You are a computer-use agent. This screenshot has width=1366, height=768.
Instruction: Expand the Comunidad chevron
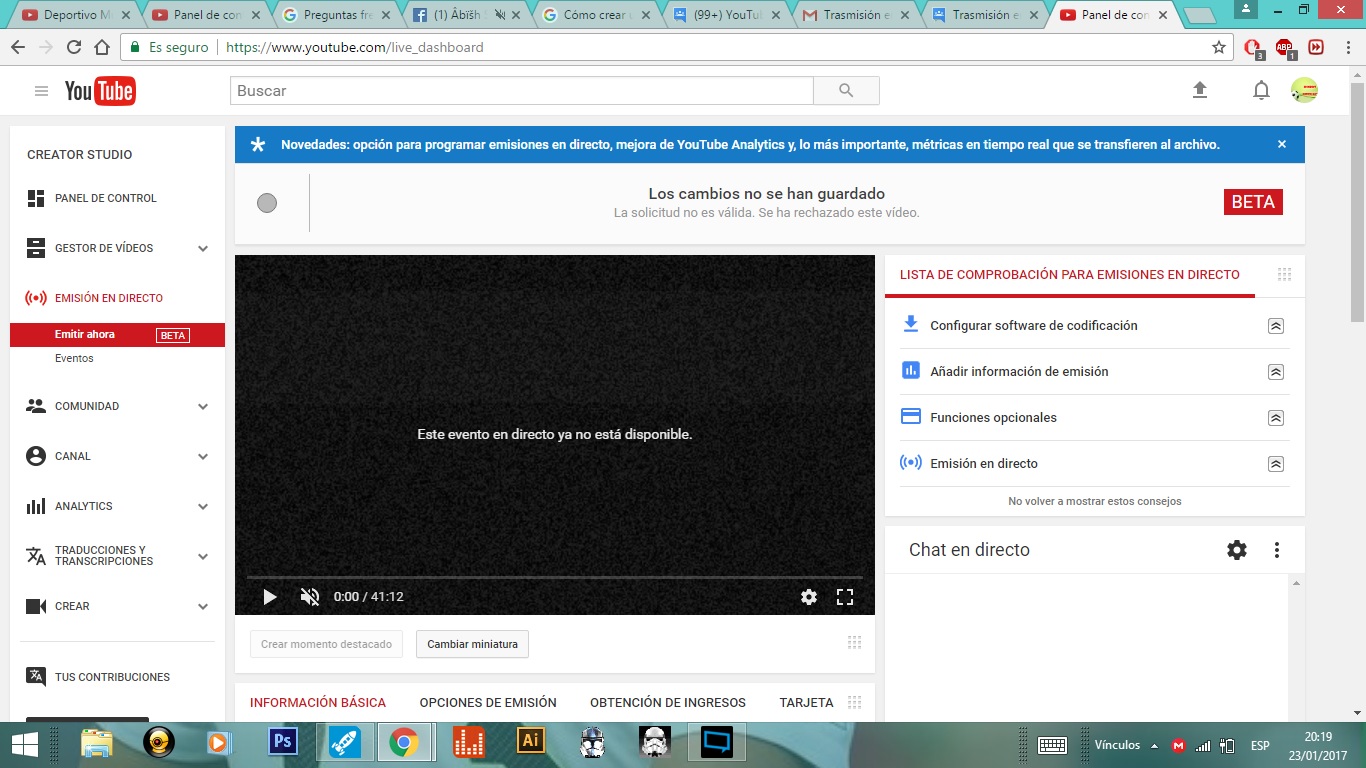coord(203,406)
